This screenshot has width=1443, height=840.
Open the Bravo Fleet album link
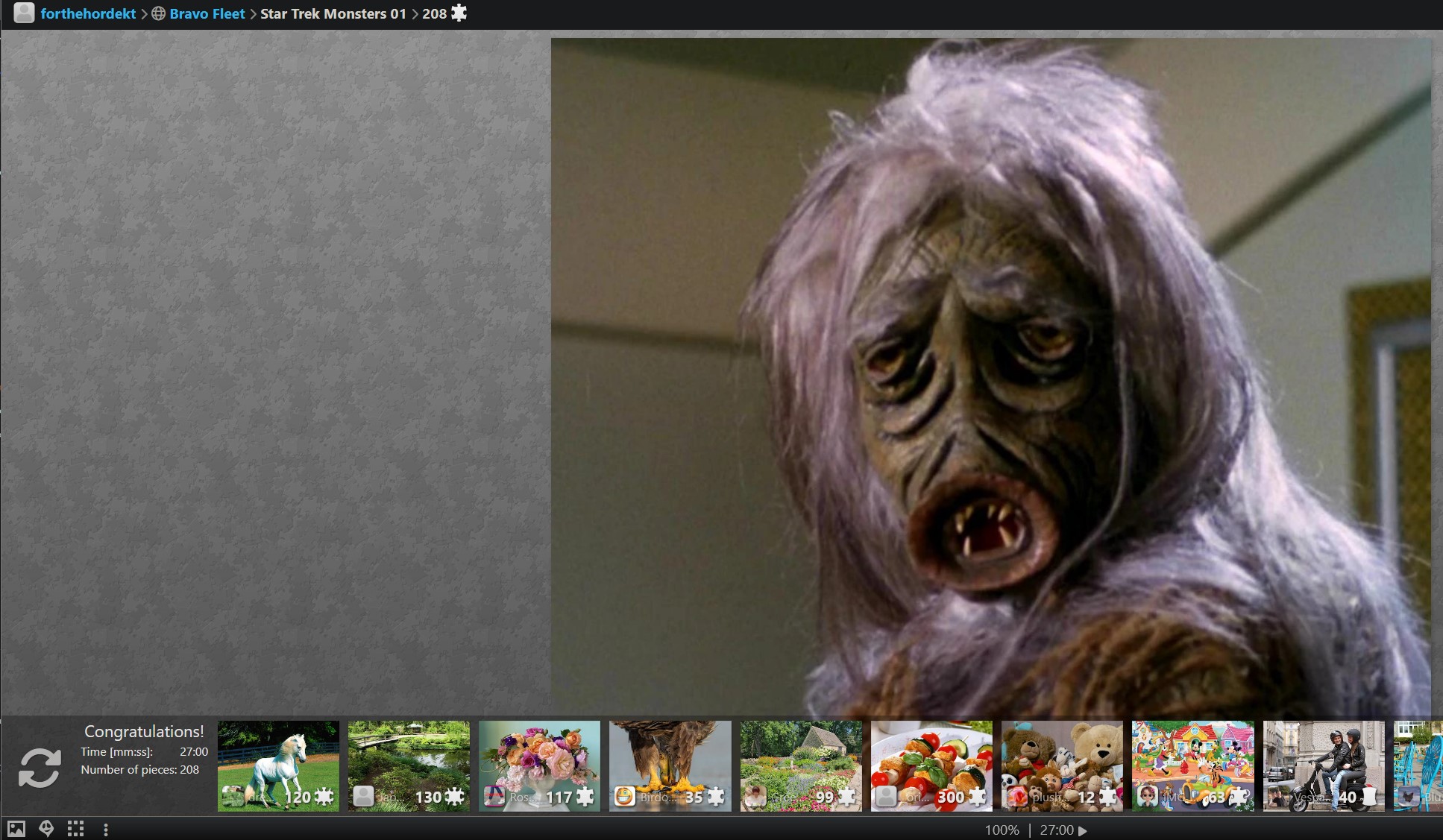207,13
